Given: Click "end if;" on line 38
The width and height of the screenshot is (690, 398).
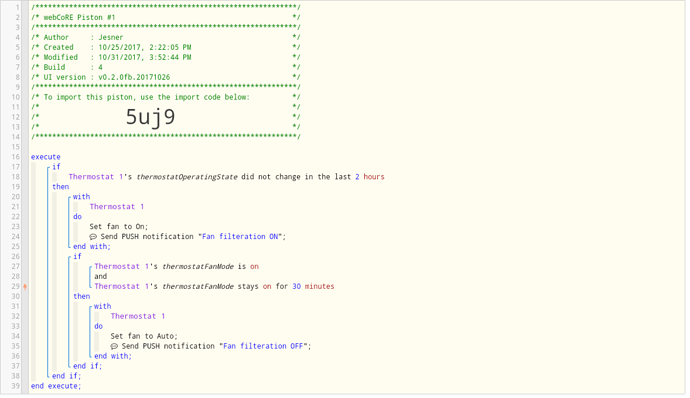Looking at the screenshot, I should click(66, 376).
